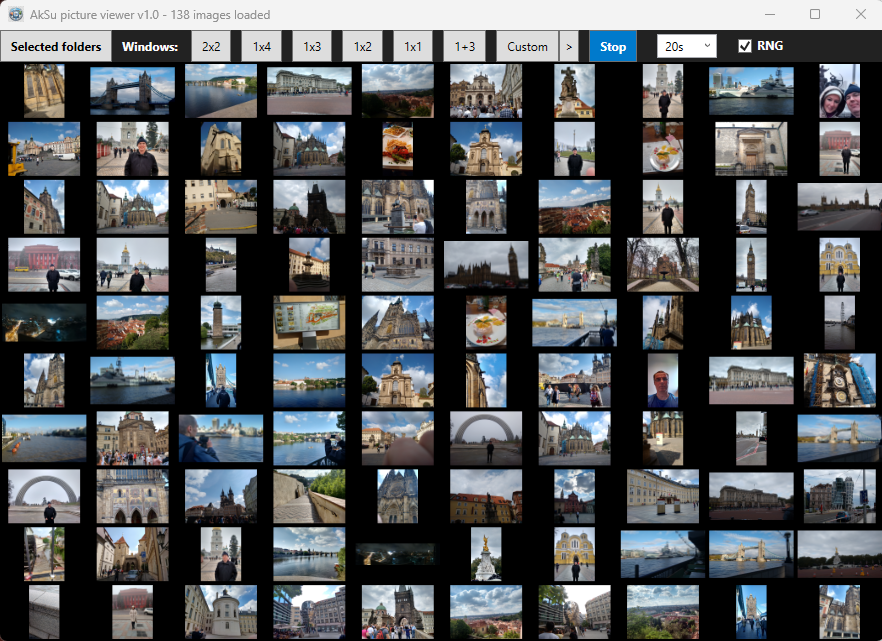This screenshot has height=641, width=882.
Task: Open the yellow construction lift square thumbnail
Action: pos(44,148)
